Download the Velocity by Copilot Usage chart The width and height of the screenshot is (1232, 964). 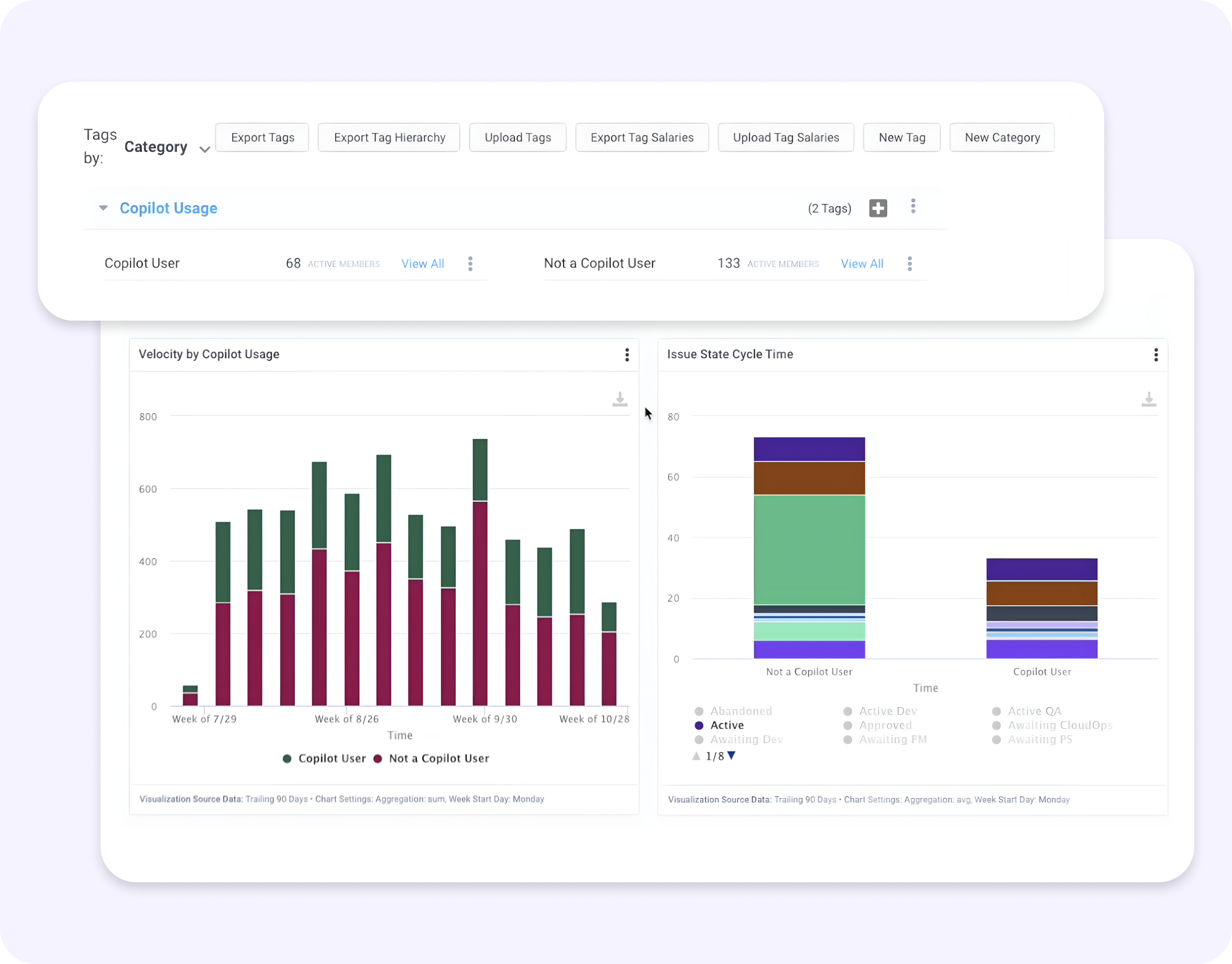pos(620,399)
